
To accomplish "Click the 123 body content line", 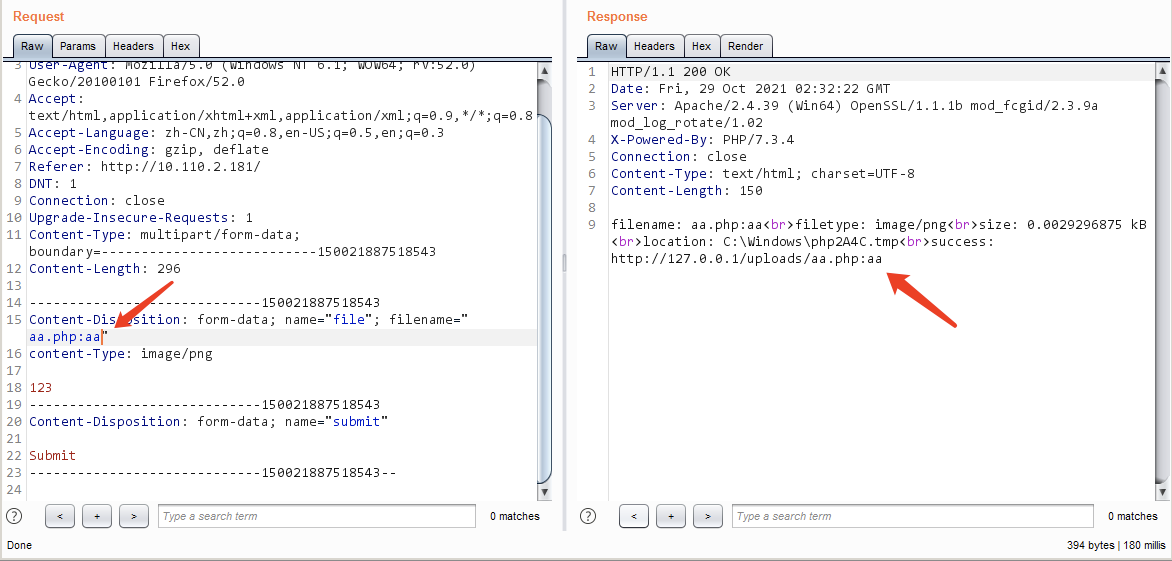I will tap(40, 388).
